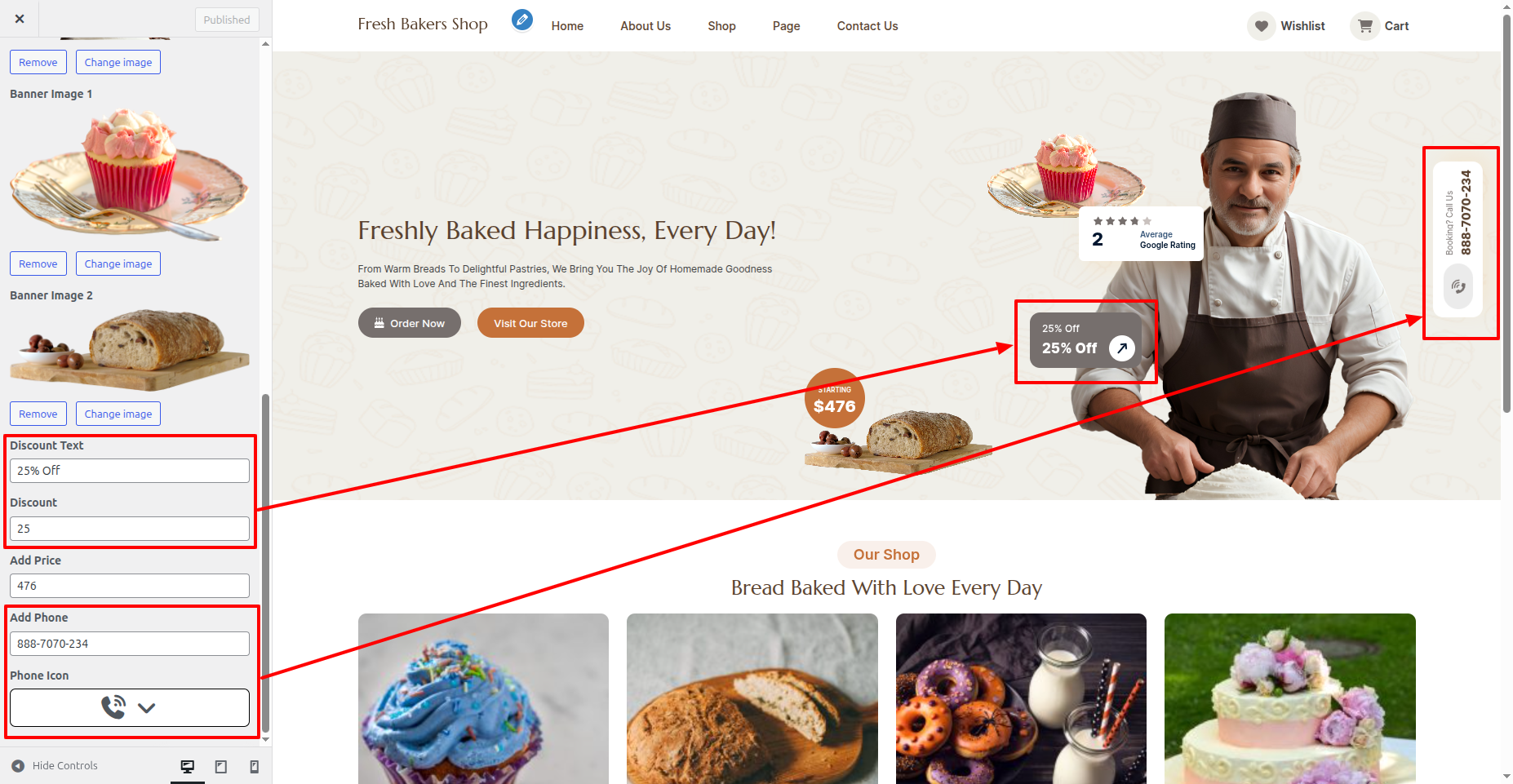This screenshot has height=784, width=1513.
Task: Open the Shop menu item
Action: (721, 26)
